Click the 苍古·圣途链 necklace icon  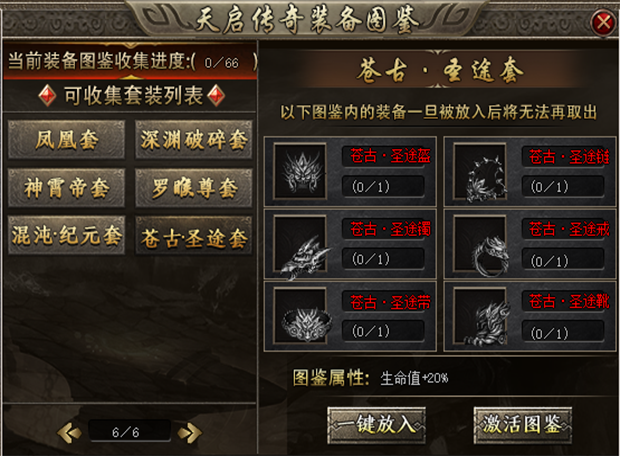[480, 171]
